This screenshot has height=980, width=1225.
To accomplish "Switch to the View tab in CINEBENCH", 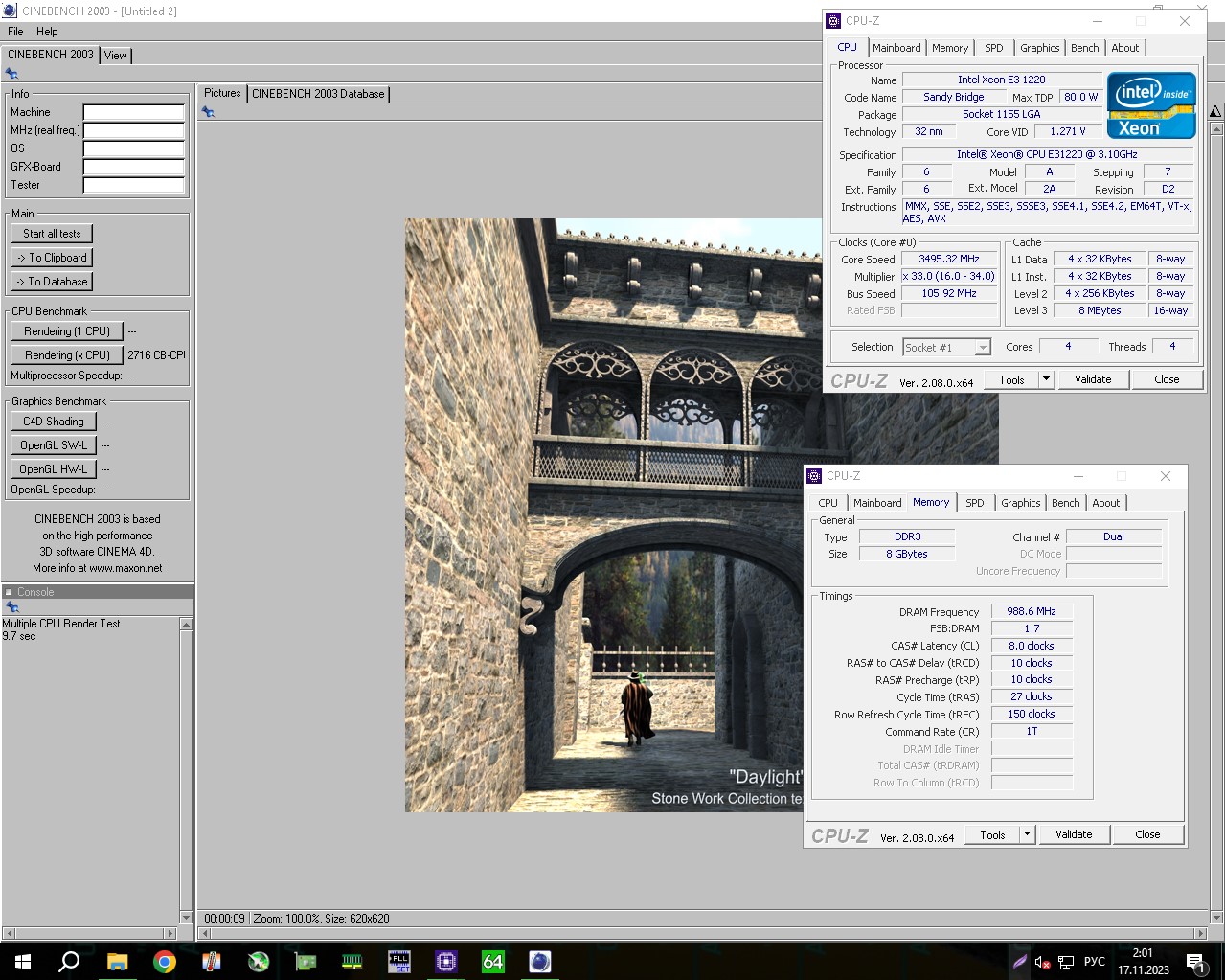I will tap(116, 56).
